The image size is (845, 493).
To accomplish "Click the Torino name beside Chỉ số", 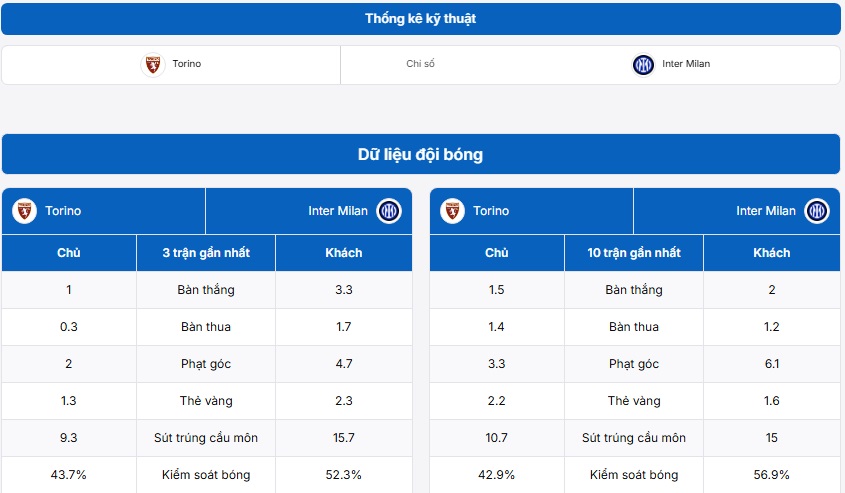I will (x=186, y=64).
